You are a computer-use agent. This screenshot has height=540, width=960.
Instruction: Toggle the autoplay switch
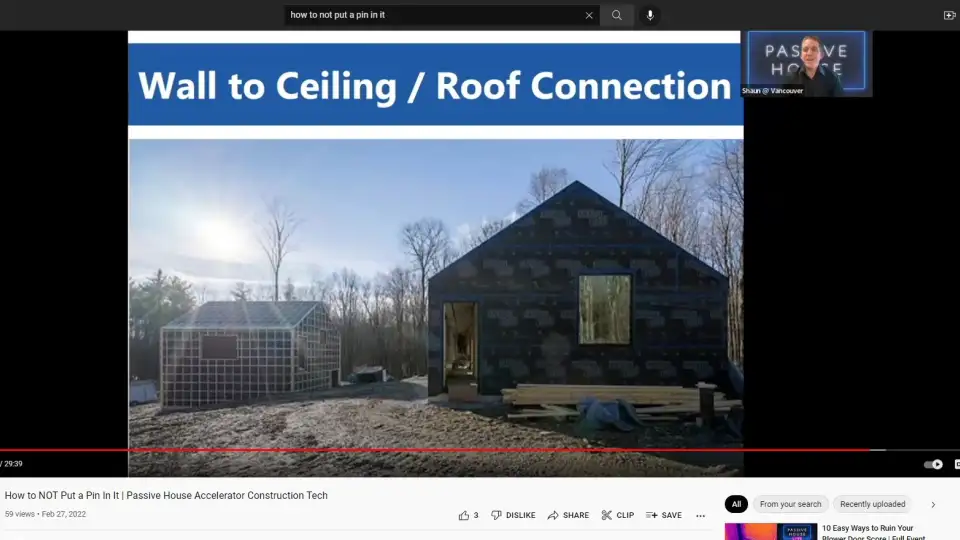click(x=933, y=464)
